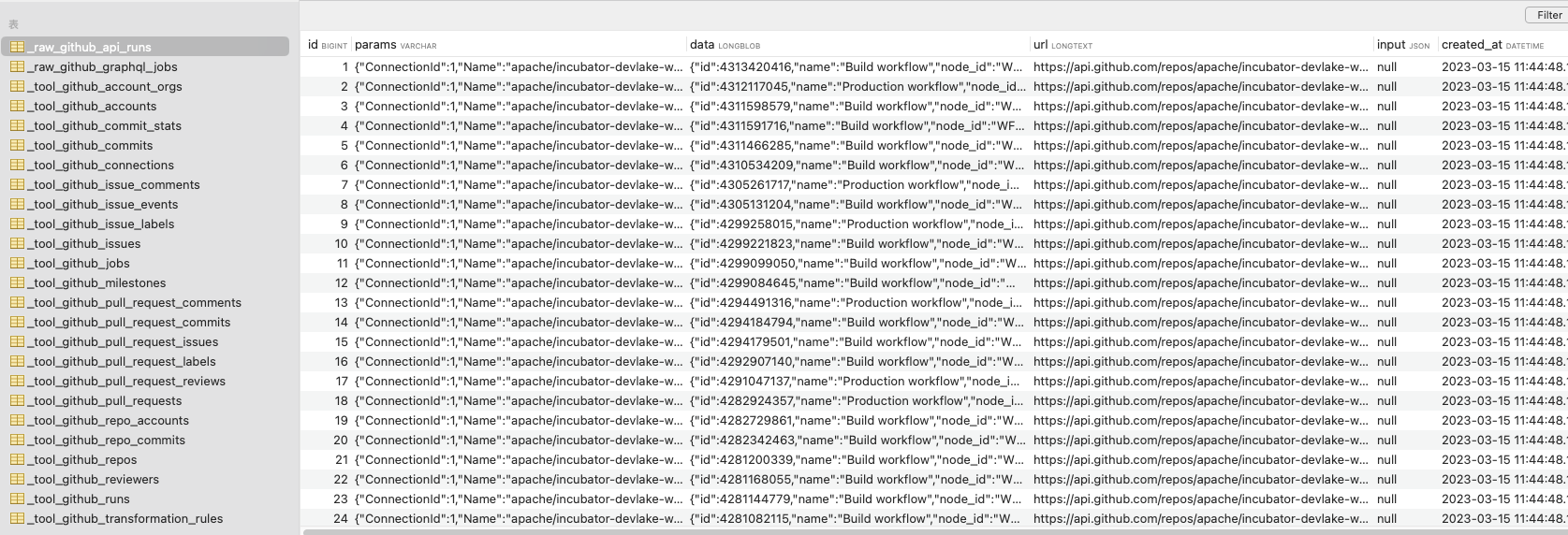
Task: Click table icon of _tool_github_milestones
Action: (17, 282)
